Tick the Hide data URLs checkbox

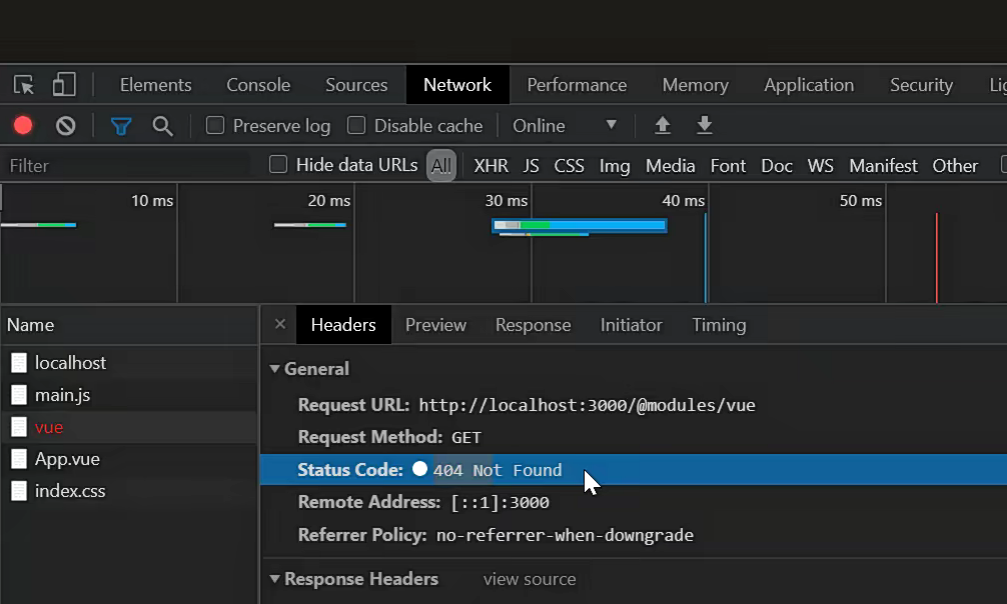(x=278, y=165)
